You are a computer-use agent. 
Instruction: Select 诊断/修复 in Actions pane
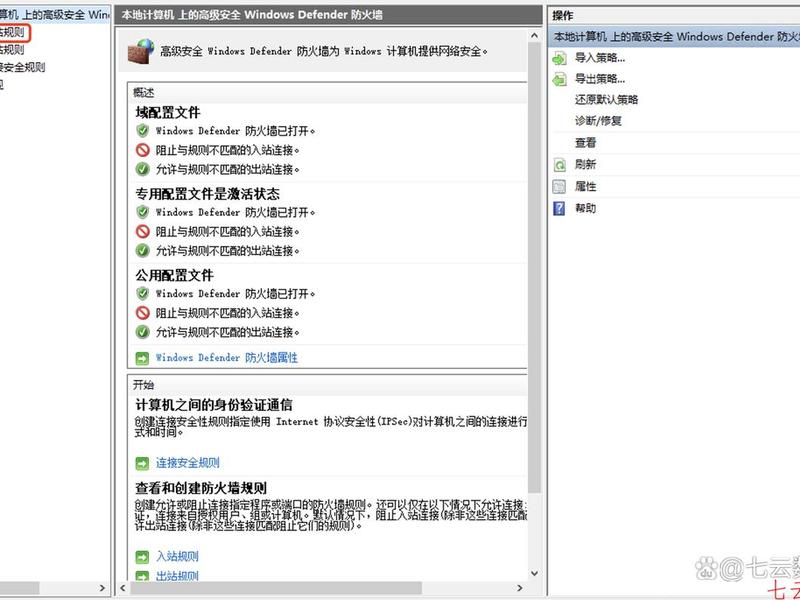point(598,121)
